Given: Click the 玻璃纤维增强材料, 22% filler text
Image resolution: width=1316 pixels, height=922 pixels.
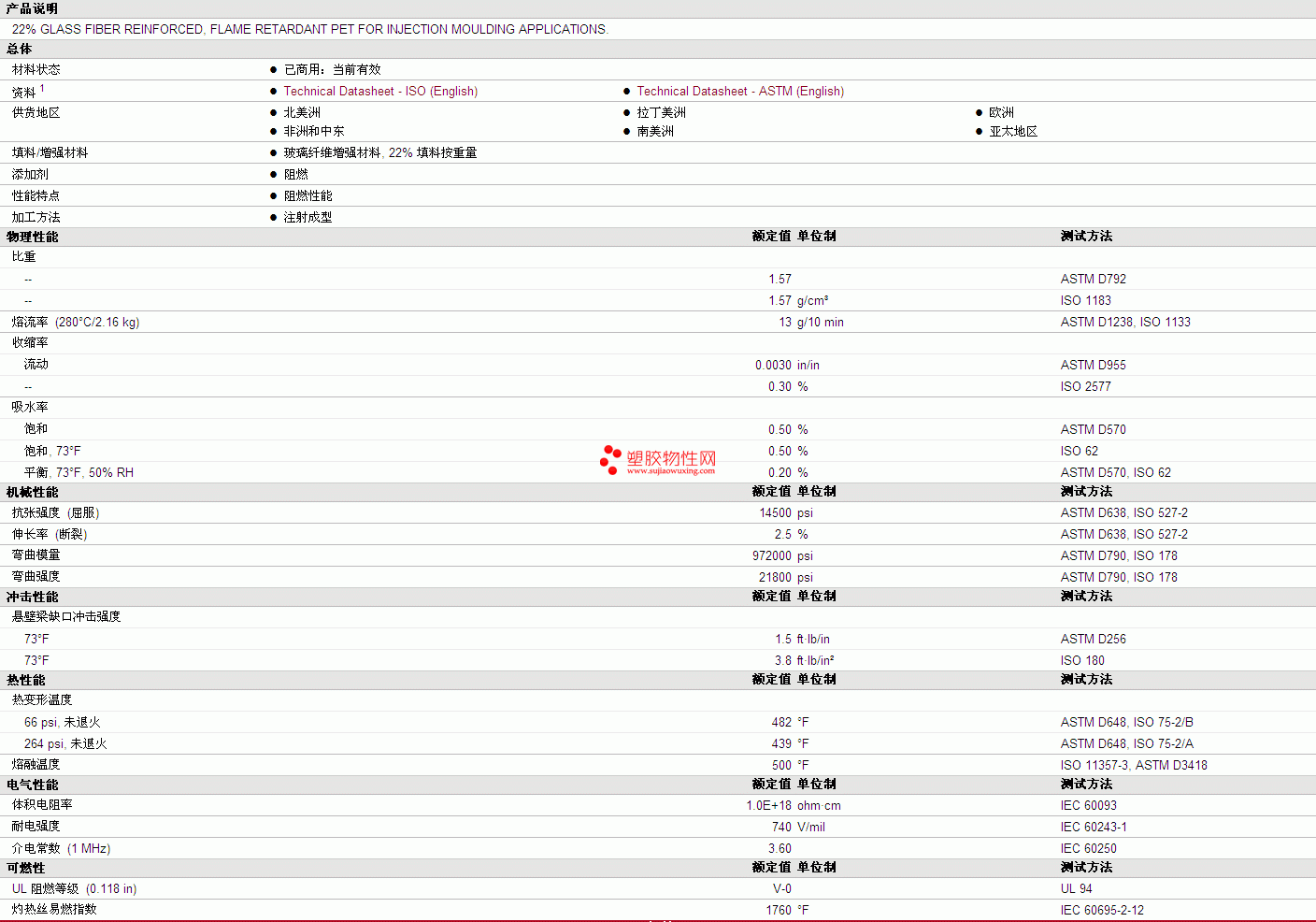Looking at the screenshot, I should [380, 152].
